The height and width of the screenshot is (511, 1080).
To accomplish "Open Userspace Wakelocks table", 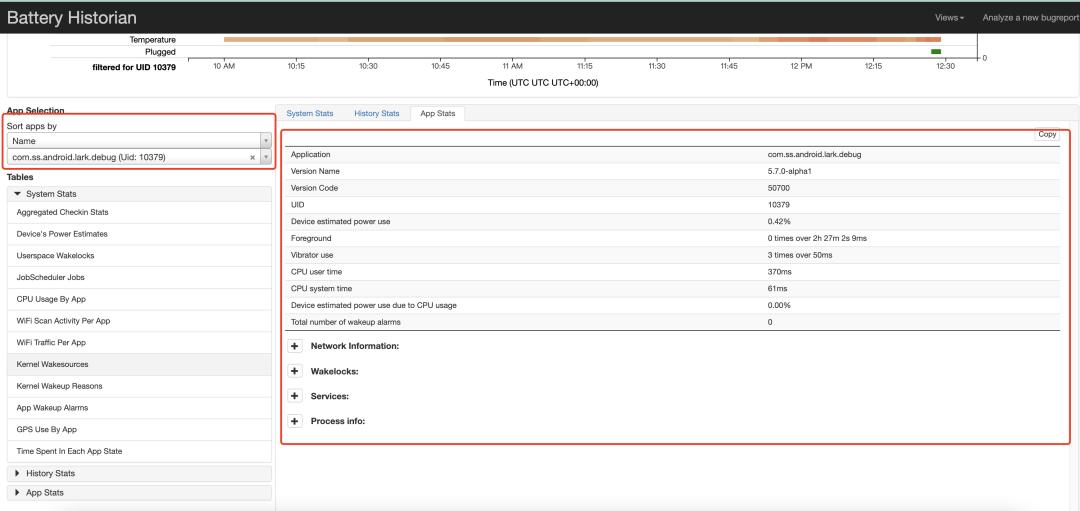I will 139,256.
